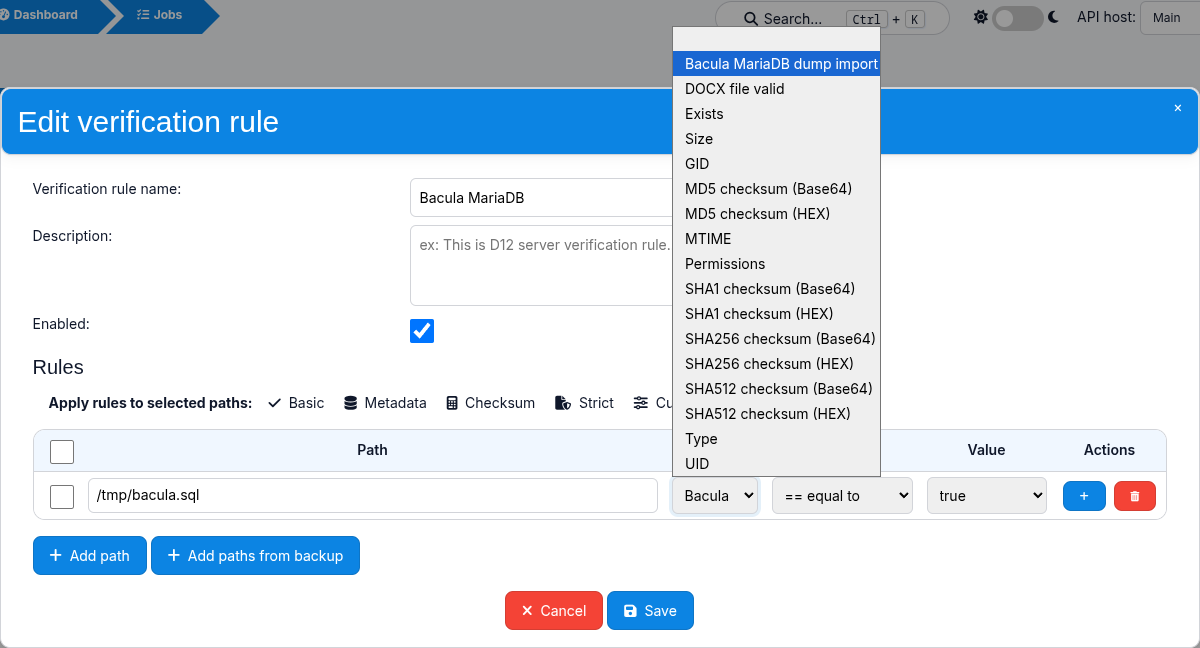Open the '== equal to' operator dropdown
Screen dimensions: 1200x648
coord(842,496)
